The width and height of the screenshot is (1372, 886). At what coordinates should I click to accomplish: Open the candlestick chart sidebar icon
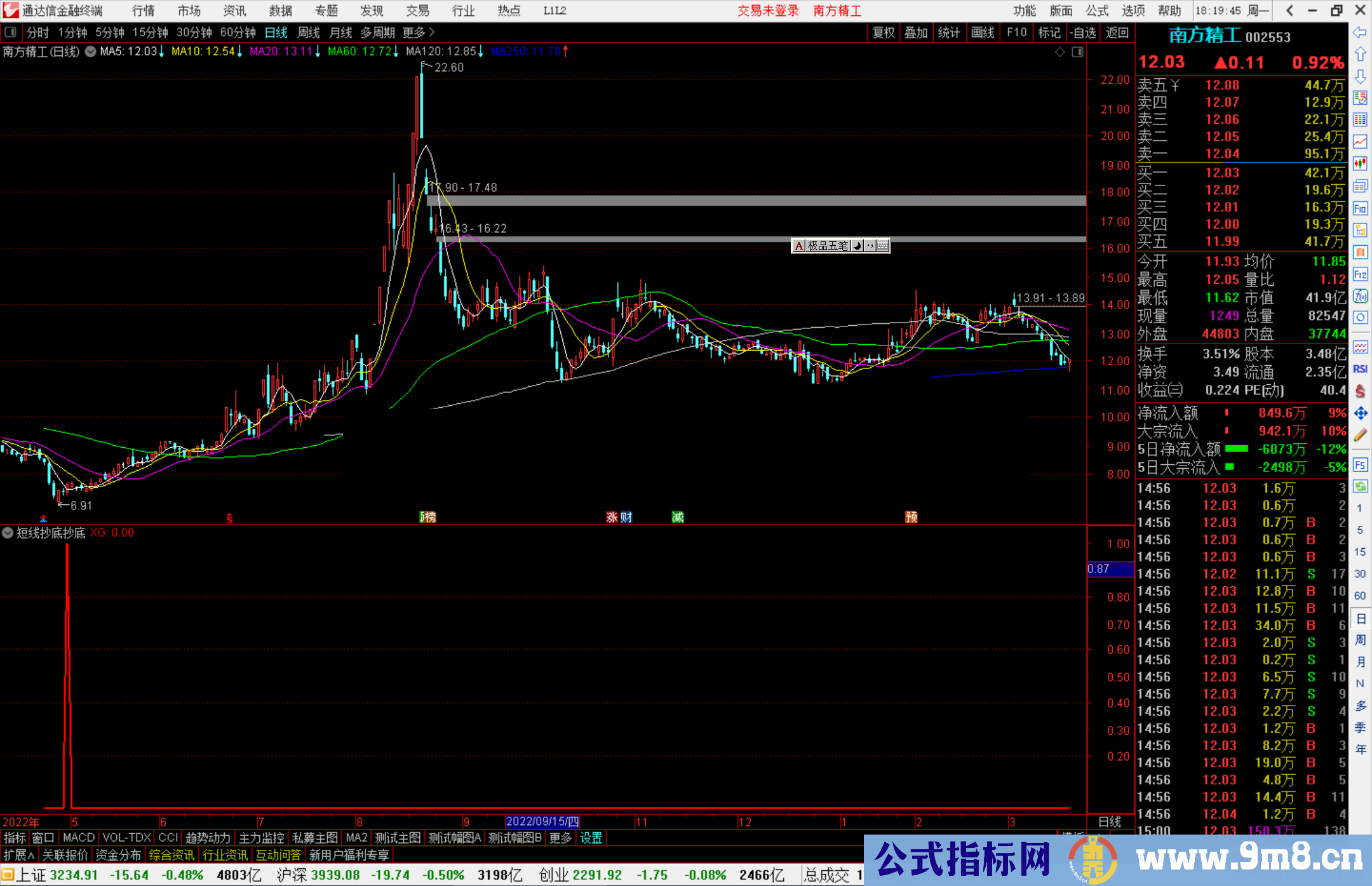click(x=1360, y=164)
